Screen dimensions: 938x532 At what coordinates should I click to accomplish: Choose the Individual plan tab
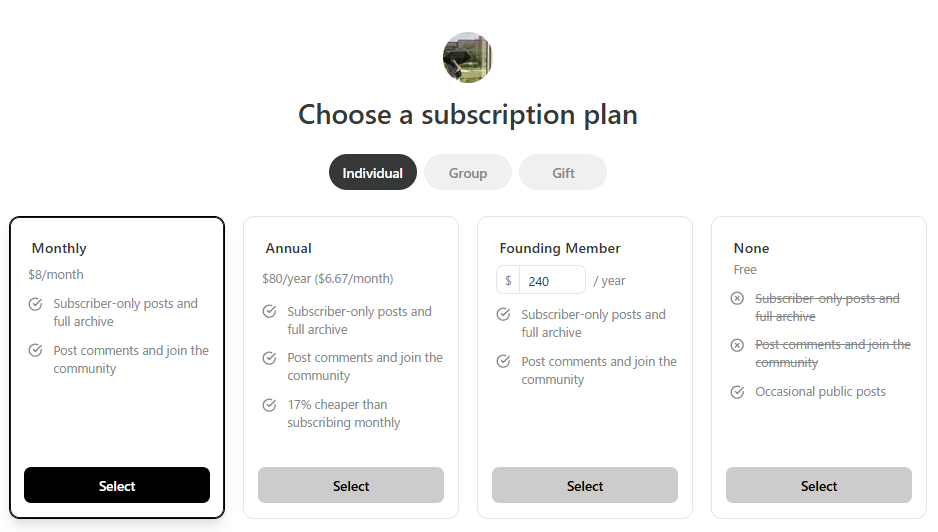pos(373,172)
